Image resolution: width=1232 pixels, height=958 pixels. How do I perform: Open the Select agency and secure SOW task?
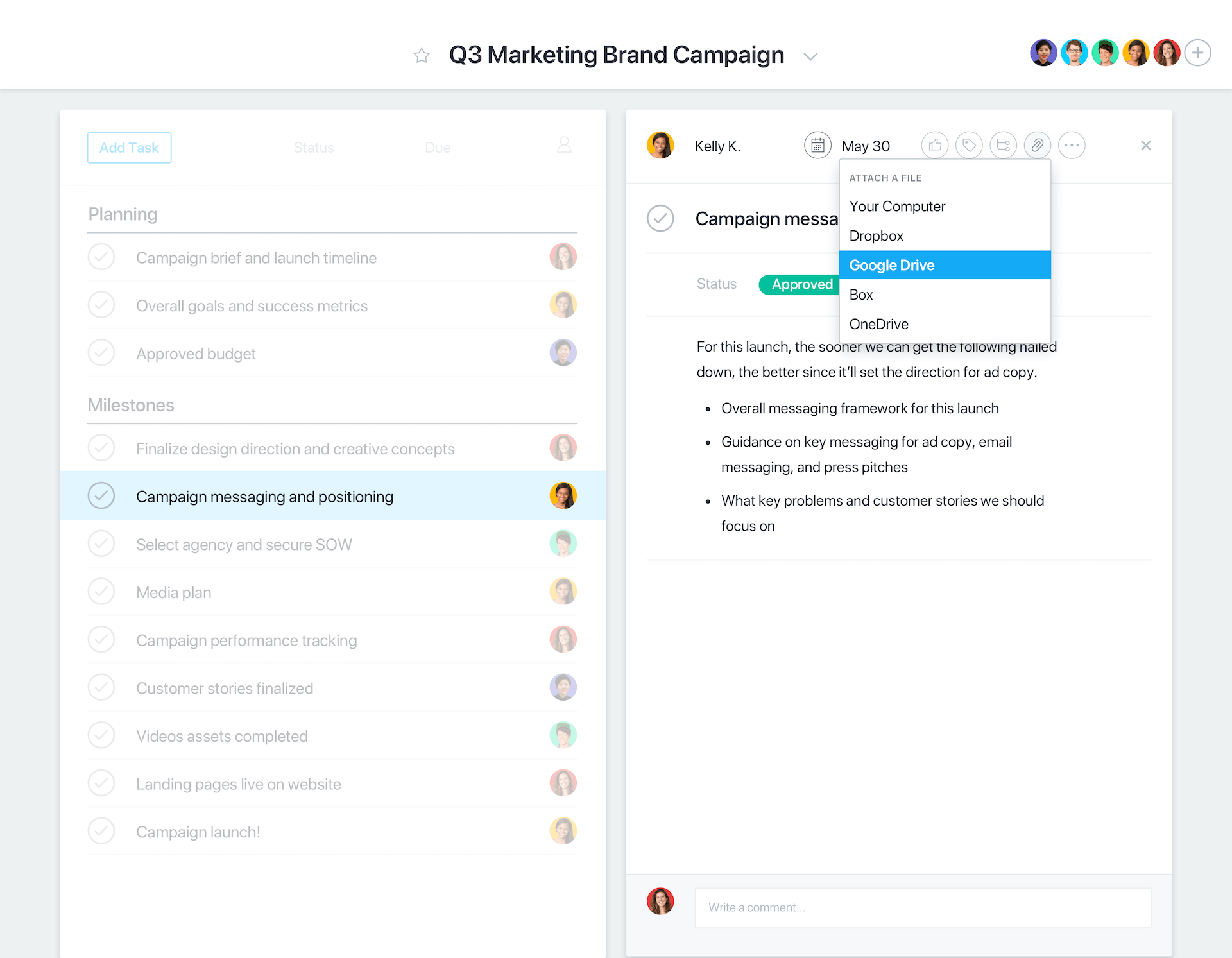[x=244, y=543]
